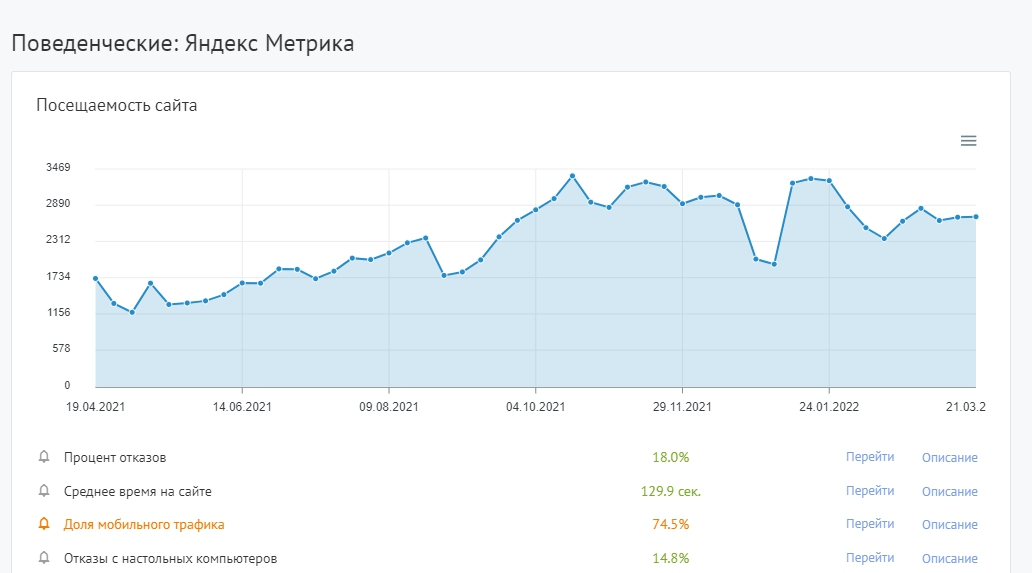
Task: Click orange bell beside Доля мобильного трафика
Action: click(43, 524)
